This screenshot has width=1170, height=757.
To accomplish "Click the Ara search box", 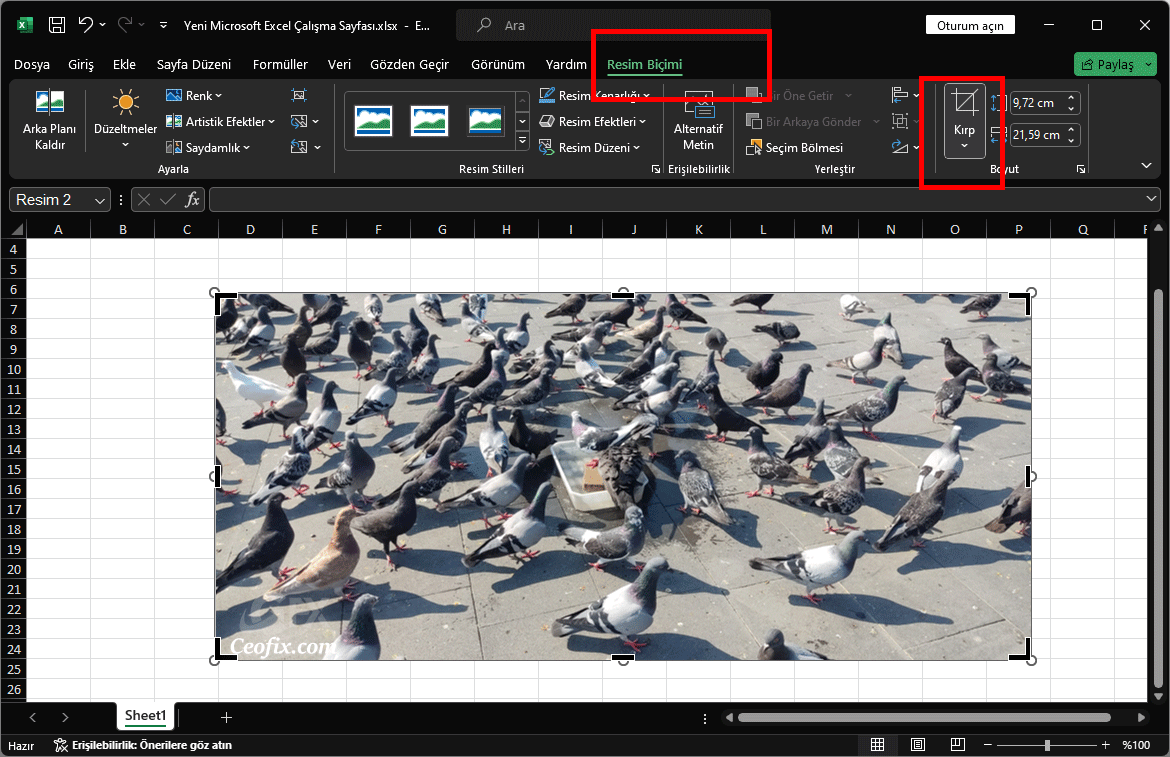I will coord(613,25).
